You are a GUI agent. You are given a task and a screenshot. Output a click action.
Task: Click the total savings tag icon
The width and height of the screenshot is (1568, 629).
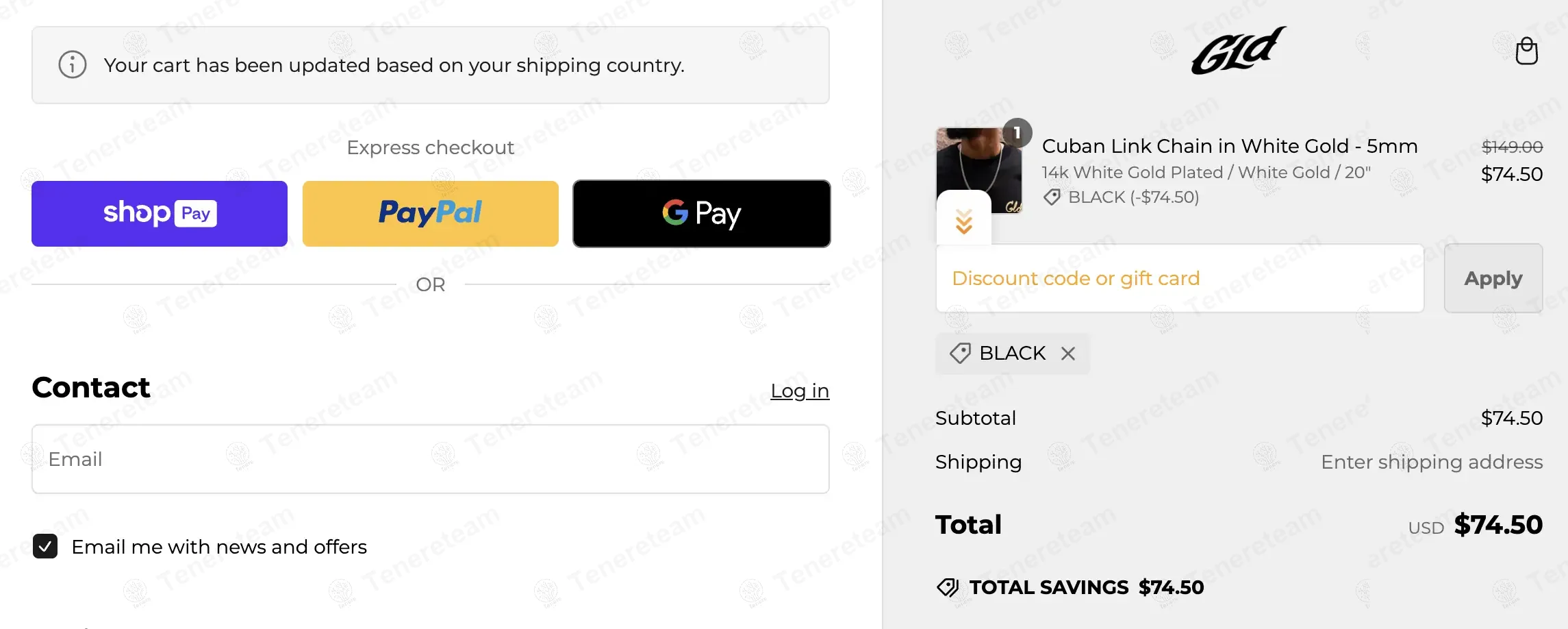click(948, 587)
